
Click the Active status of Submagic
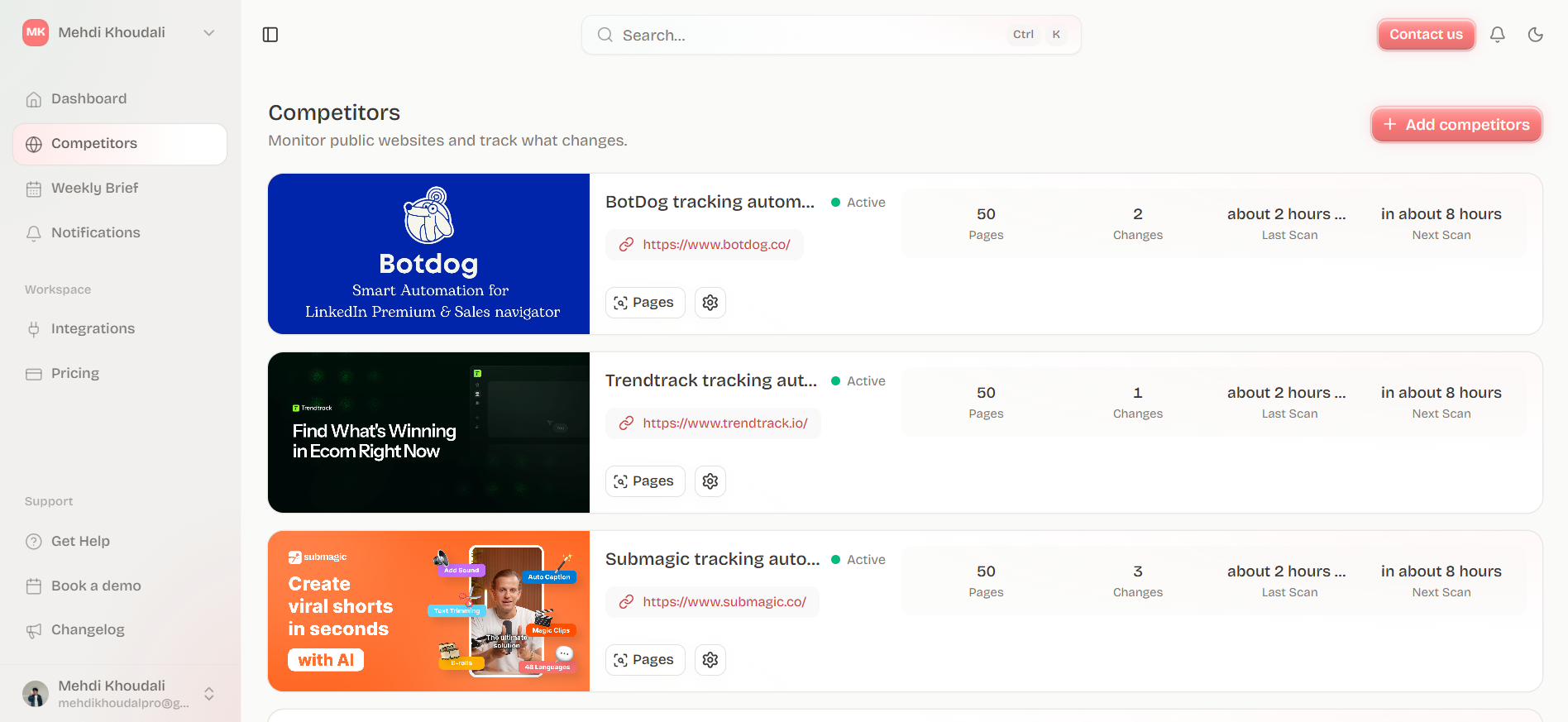[858, 560]
